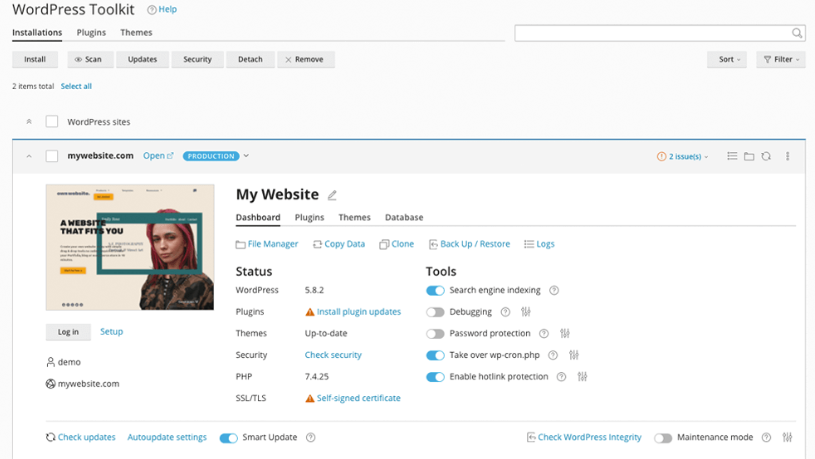Viewport: 815px width, 459px height.
Task: Expand the Filter dropdown
Action: click(x=780, y=59)
